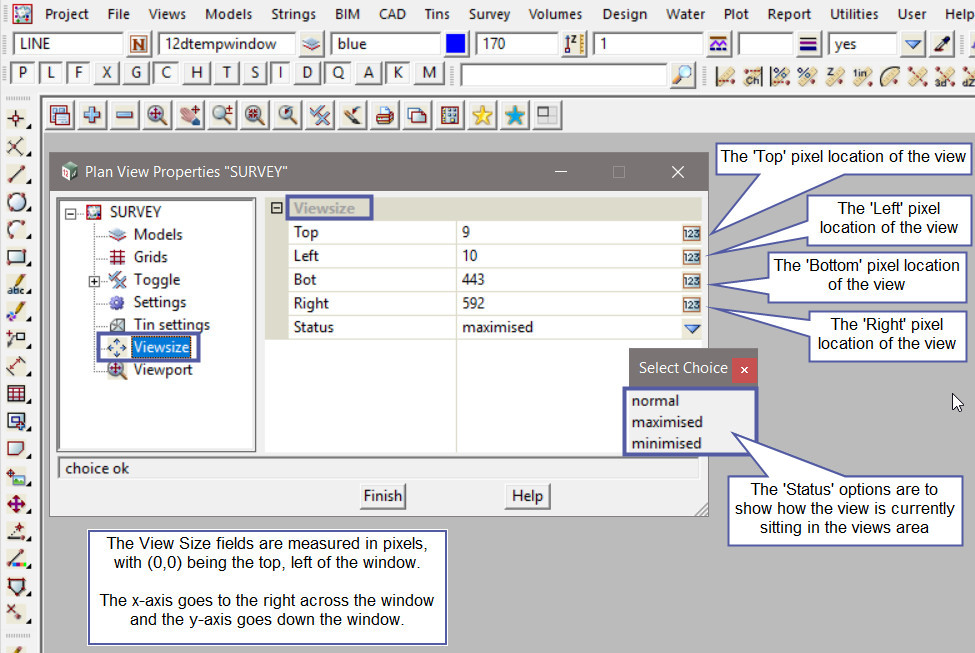Open the Design menu
Viewport: 975px width, 653px height.
coord(624,14)
